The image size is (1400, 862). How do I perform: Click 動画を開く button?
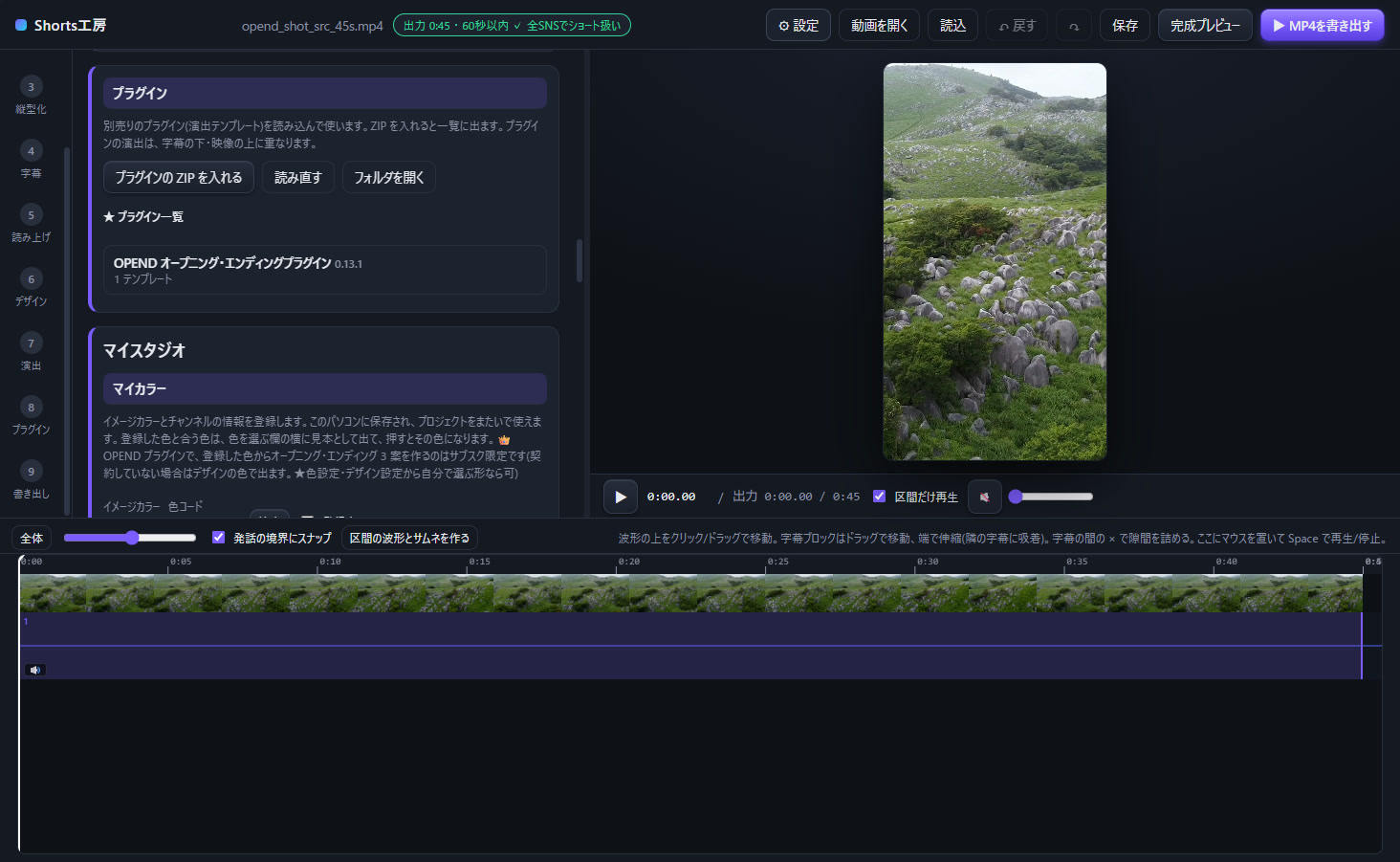coord(880,26)
